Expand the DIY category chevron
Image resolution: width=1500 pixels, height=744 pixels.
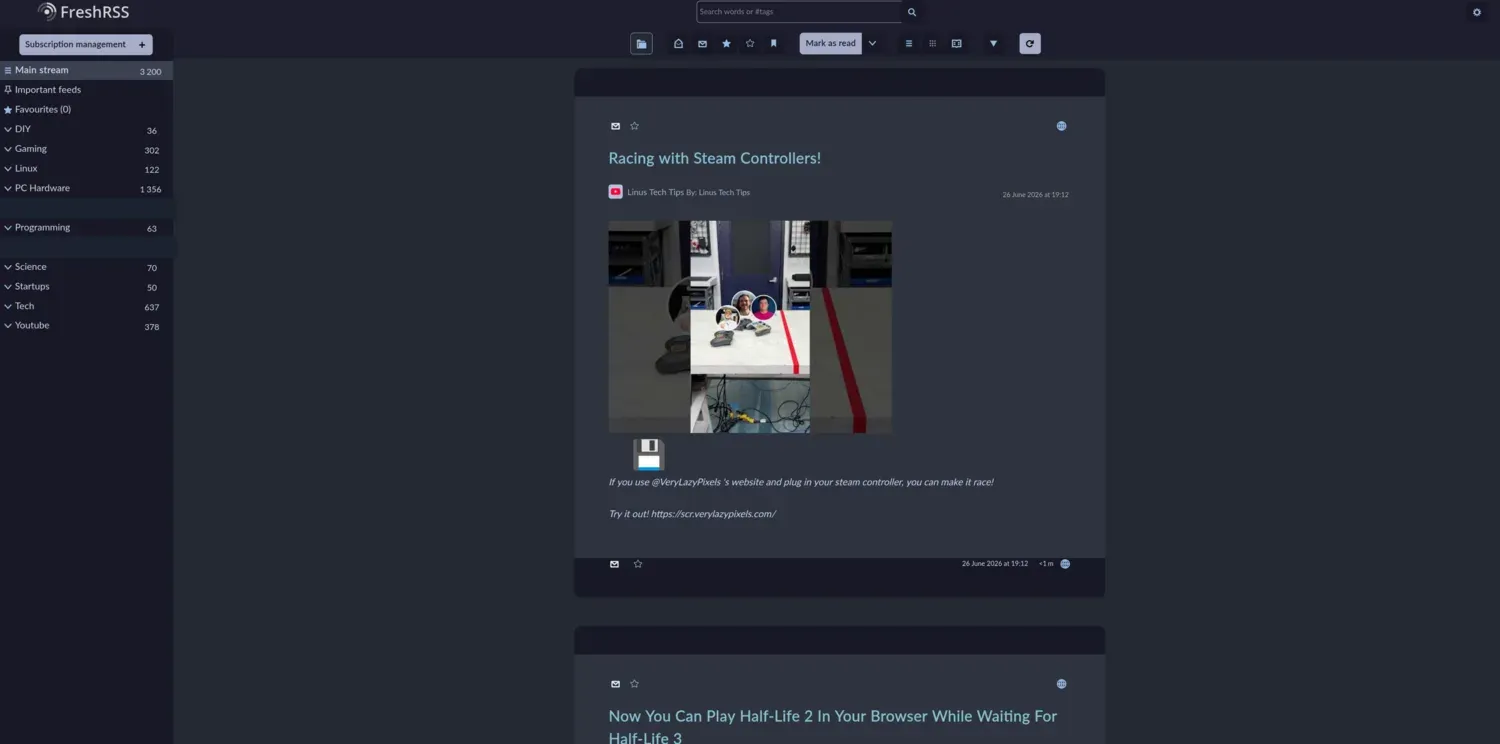pos(8,129)
